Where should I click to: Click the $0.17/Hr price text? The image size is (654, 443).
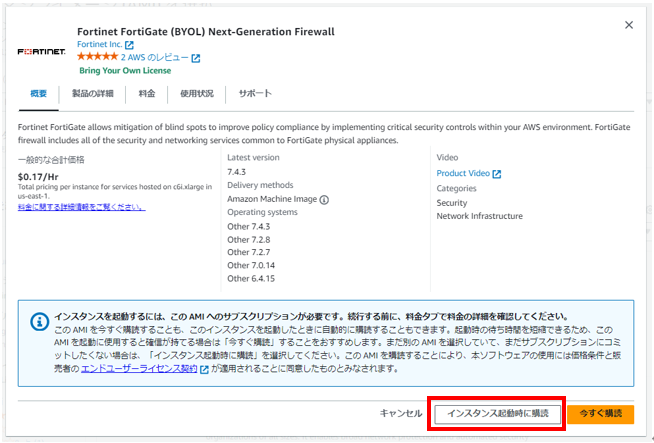(x=38, y=177)
